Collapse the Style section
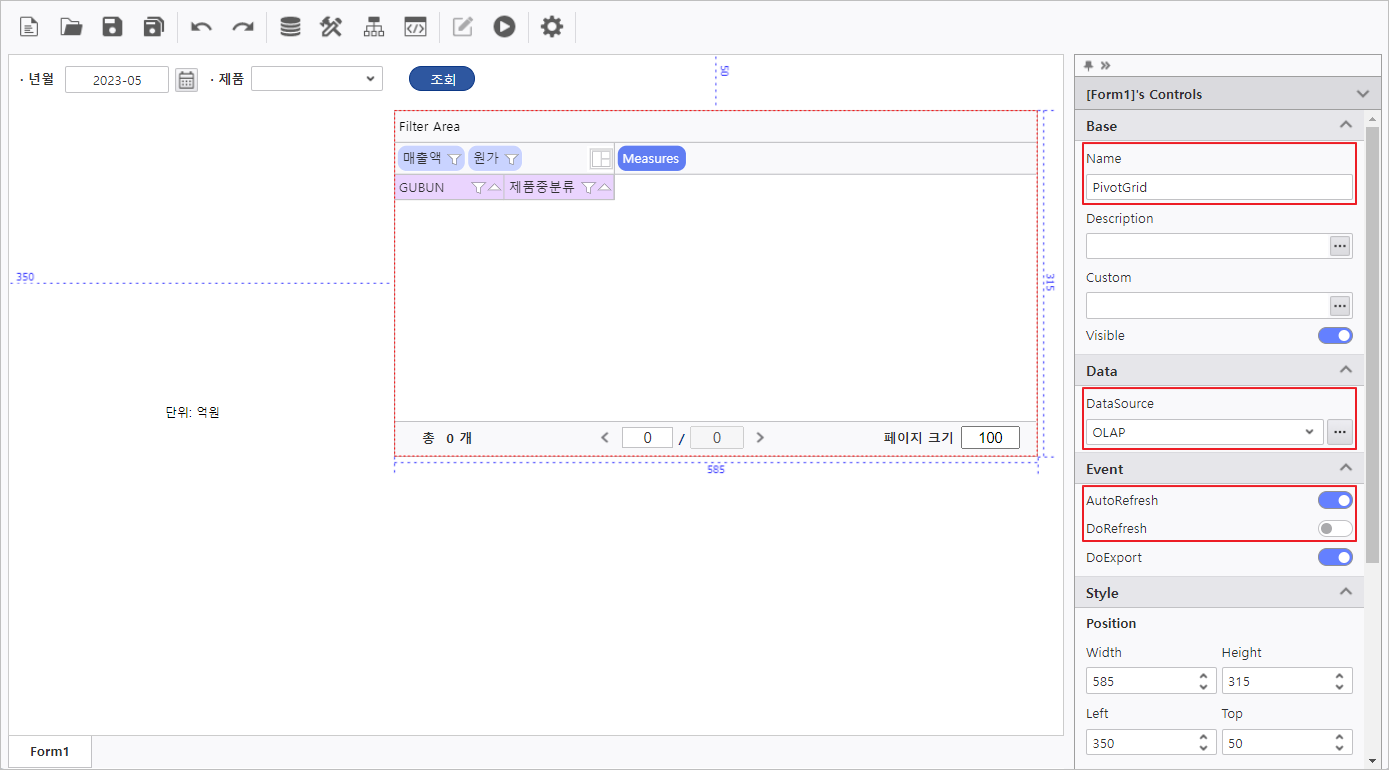1389x770 pixels. (1346, 592)
